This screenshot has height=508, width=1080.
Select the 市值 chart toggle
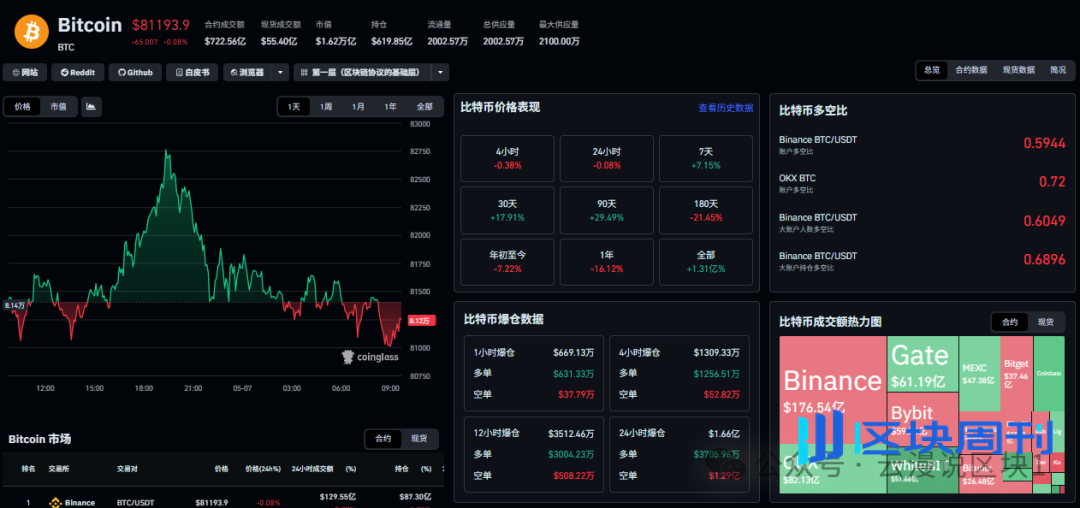(59, 107)
